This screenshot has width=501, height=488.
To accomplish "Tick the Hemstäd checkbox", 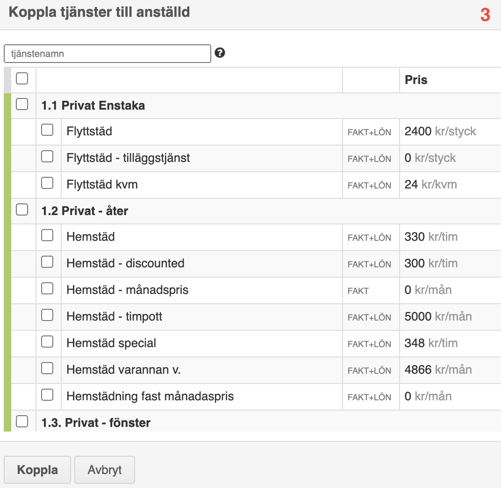I will [47, 235].
